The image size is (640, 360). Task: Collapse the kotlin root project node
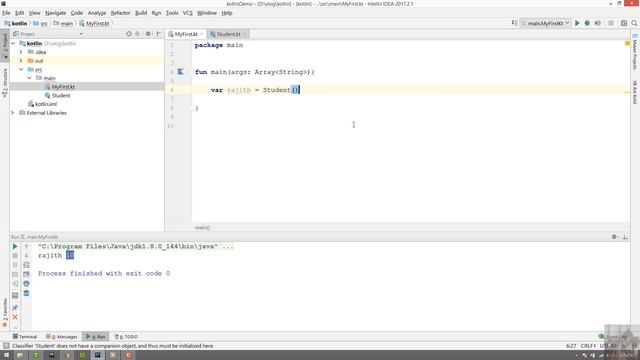coord(13,43)
